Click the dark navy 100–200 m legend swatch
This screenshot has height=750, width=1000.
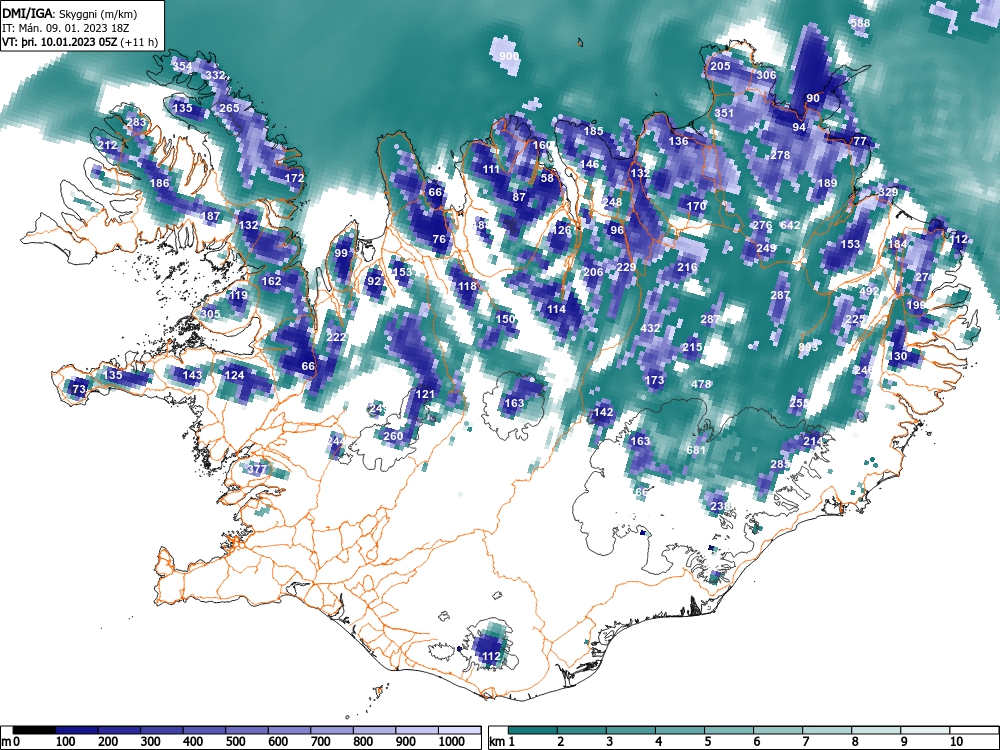click(77, 730)
